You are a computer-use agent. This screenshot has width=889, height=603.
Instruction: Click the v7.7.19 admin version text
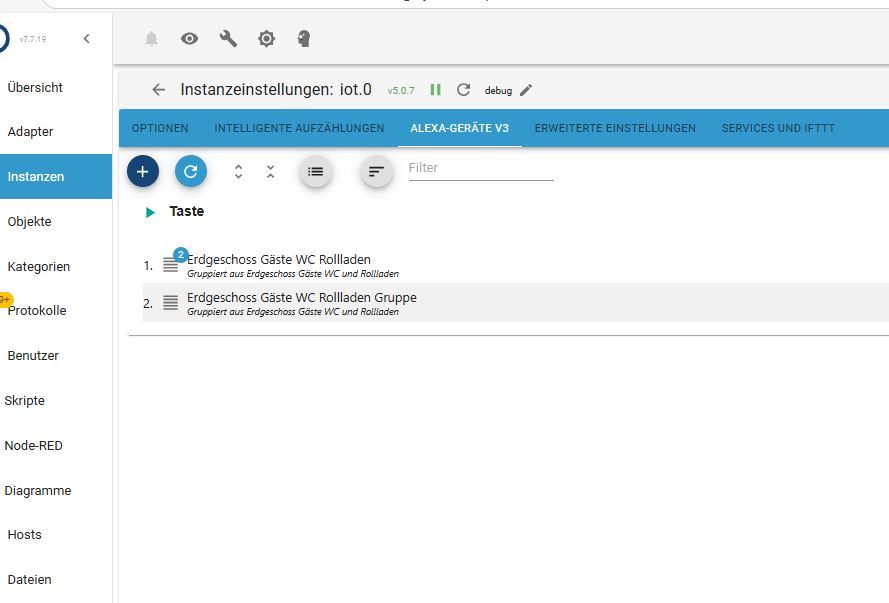[32, 39]
